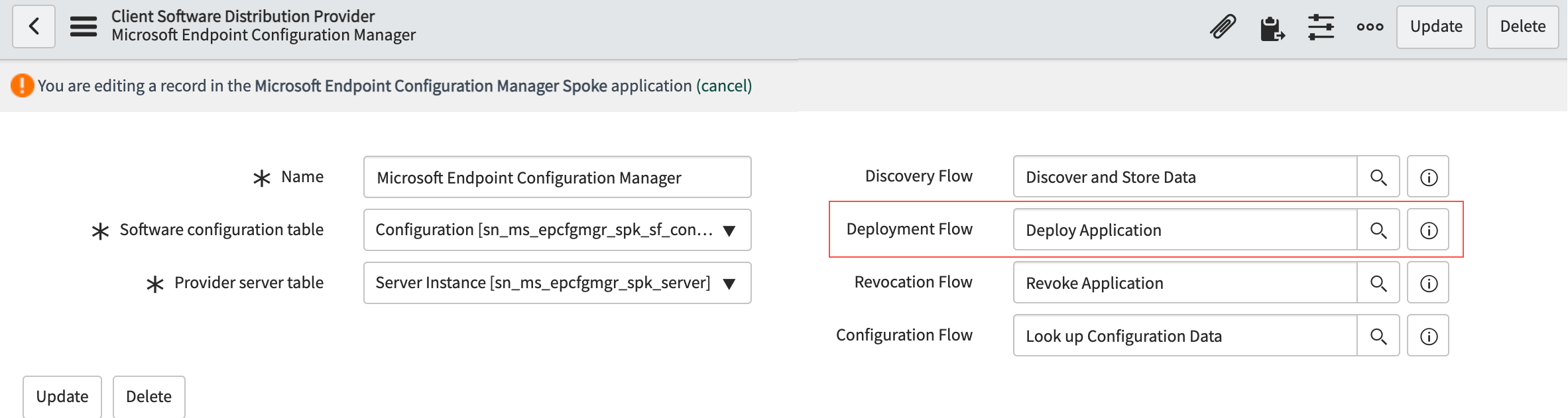Open the personalize form sliders icon
The width and height of the screenshot is (1568, 418).
(x=1321, y=27)
